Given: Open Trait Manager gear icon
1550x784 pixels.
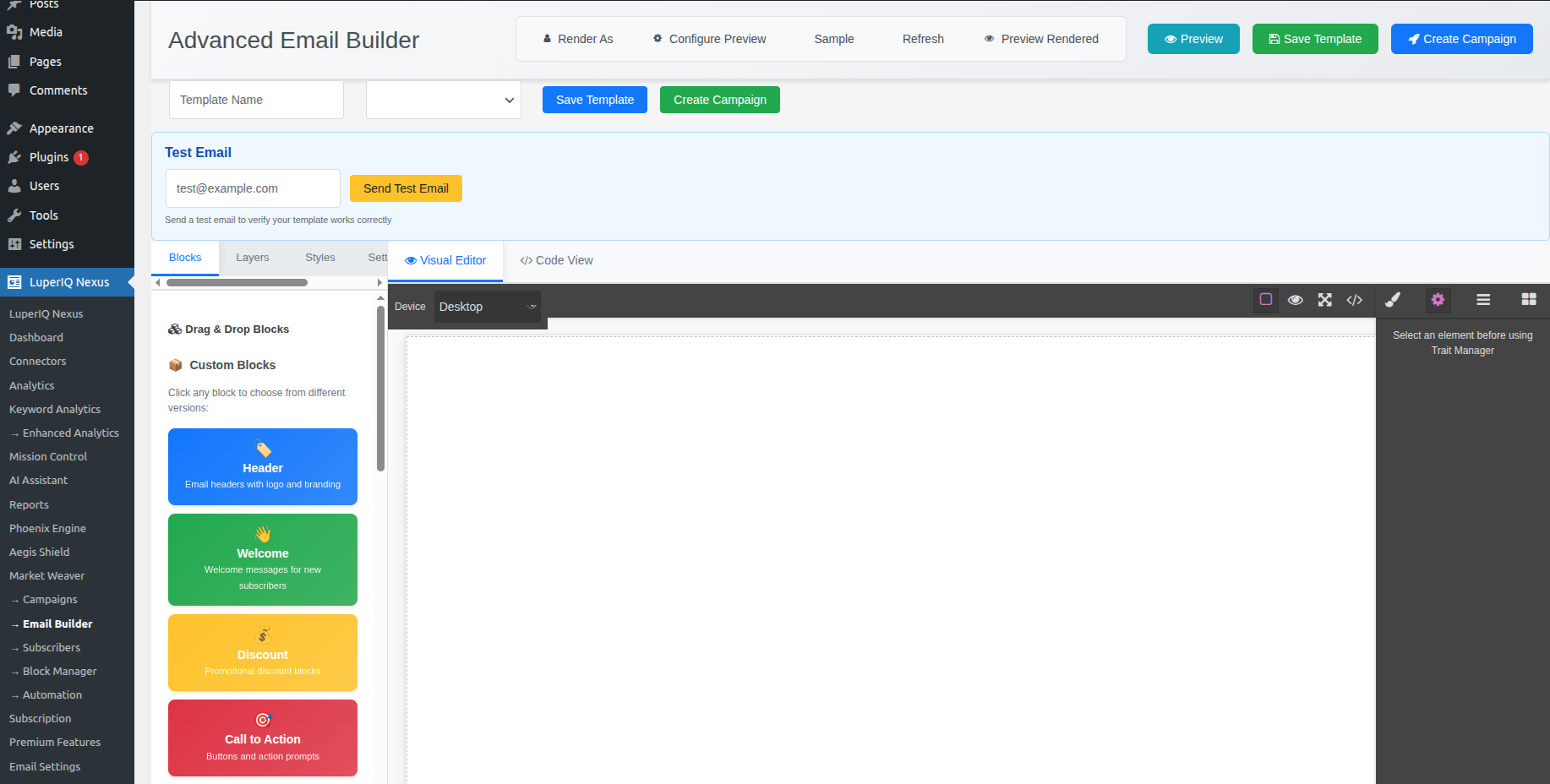Looking at the screenshot, I should pos(1438,300).
